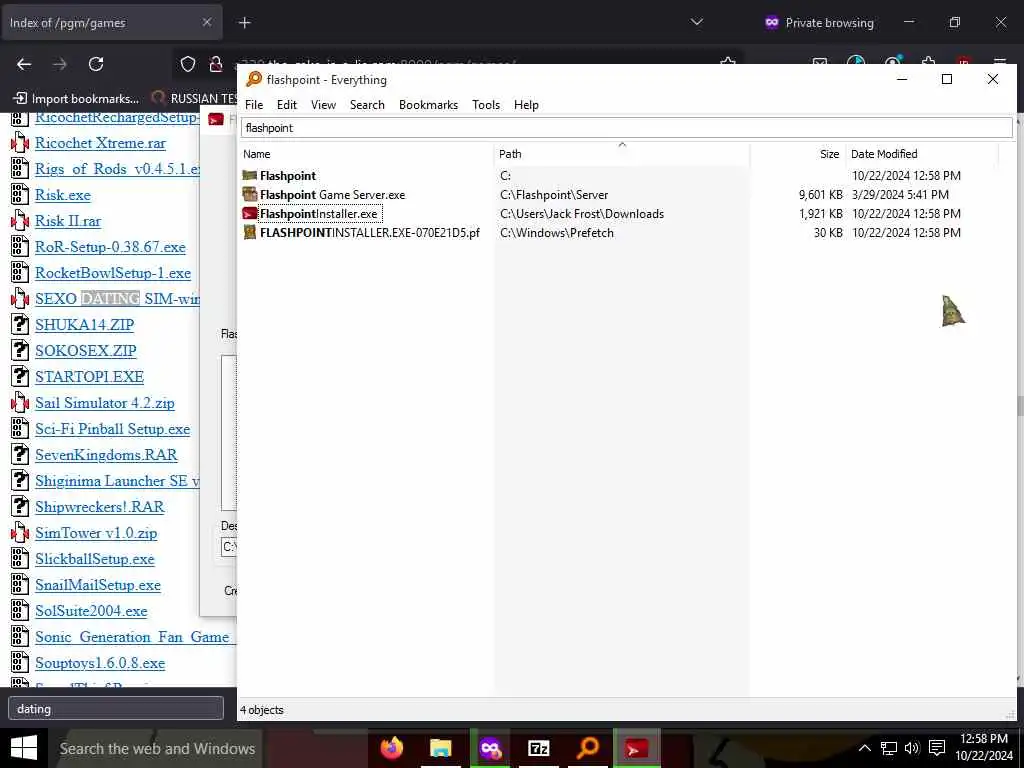Open the Search menu in Everything

coord(367,104)
